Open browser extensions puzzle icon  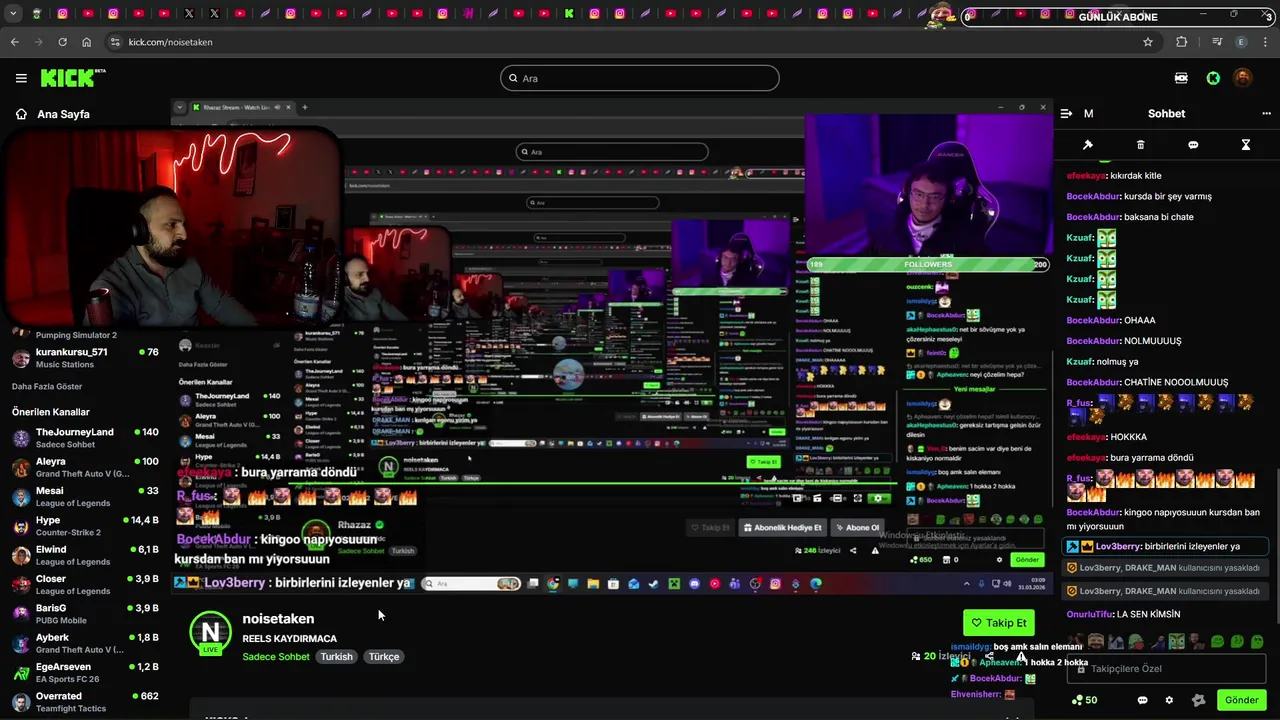[1182, 42]
